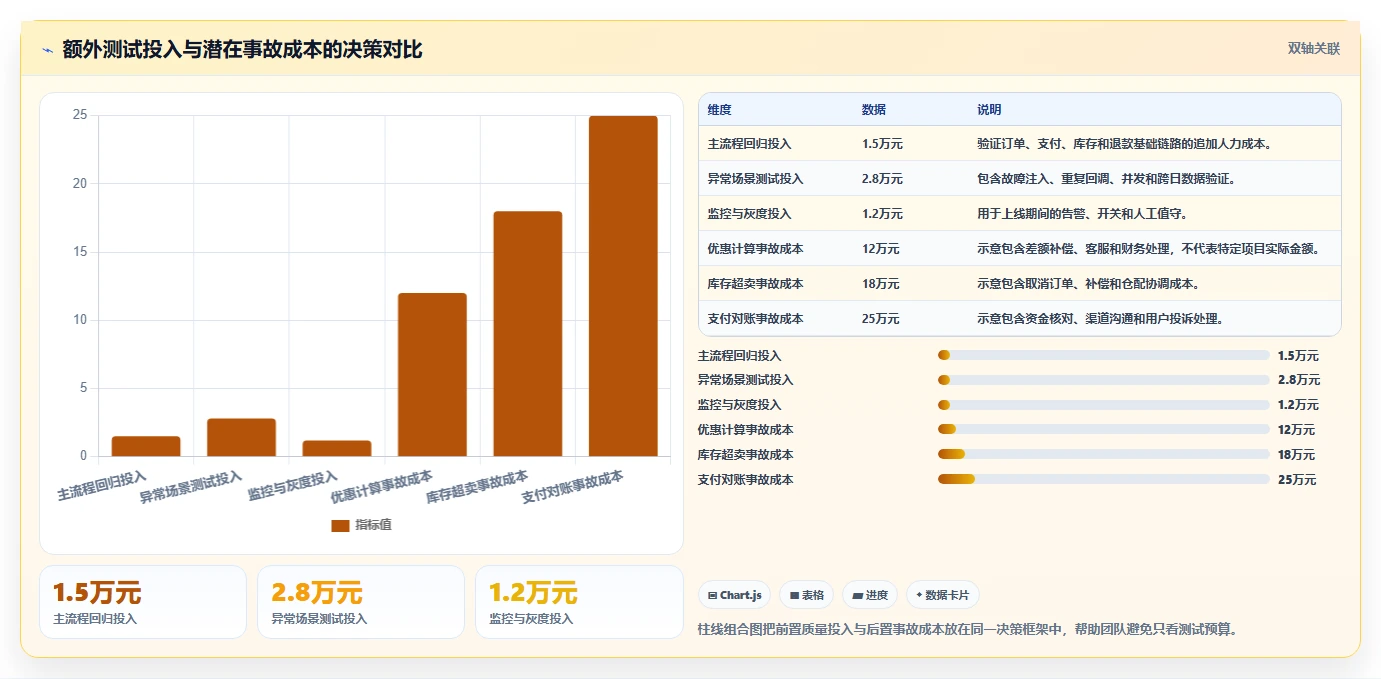Select the 监控与灰度投入 bar in the chart
The image size is (1381, 679).
pyautogui.click(x=337, y=448)
